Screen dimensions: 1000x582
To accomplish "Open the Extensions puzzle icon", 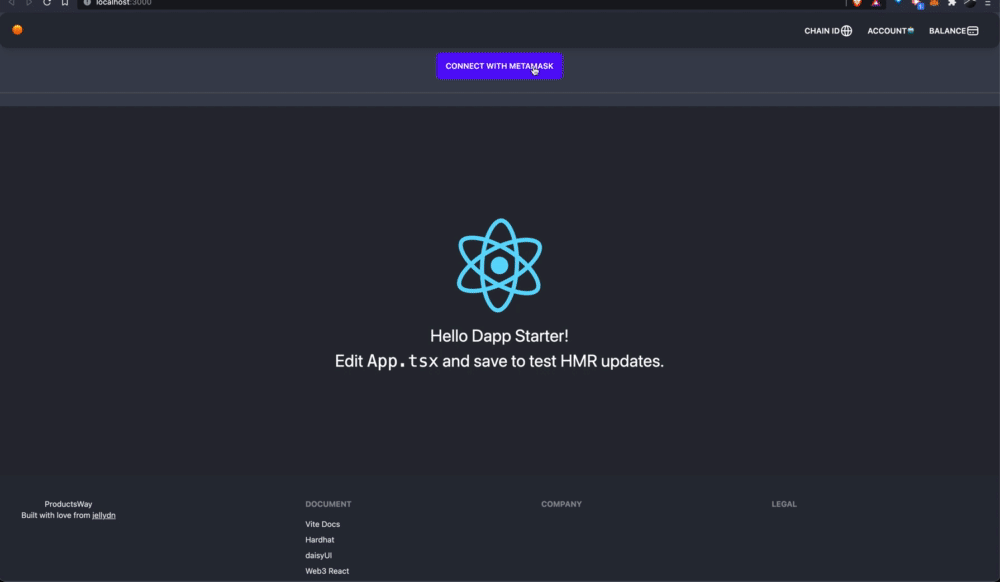I will [952, 3].
